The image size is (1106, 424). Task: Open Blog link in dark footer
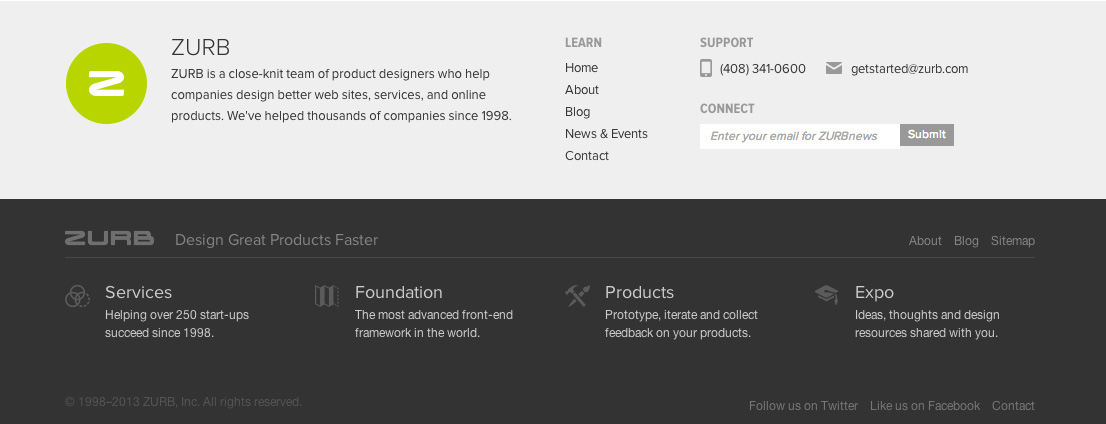point(966,241)
